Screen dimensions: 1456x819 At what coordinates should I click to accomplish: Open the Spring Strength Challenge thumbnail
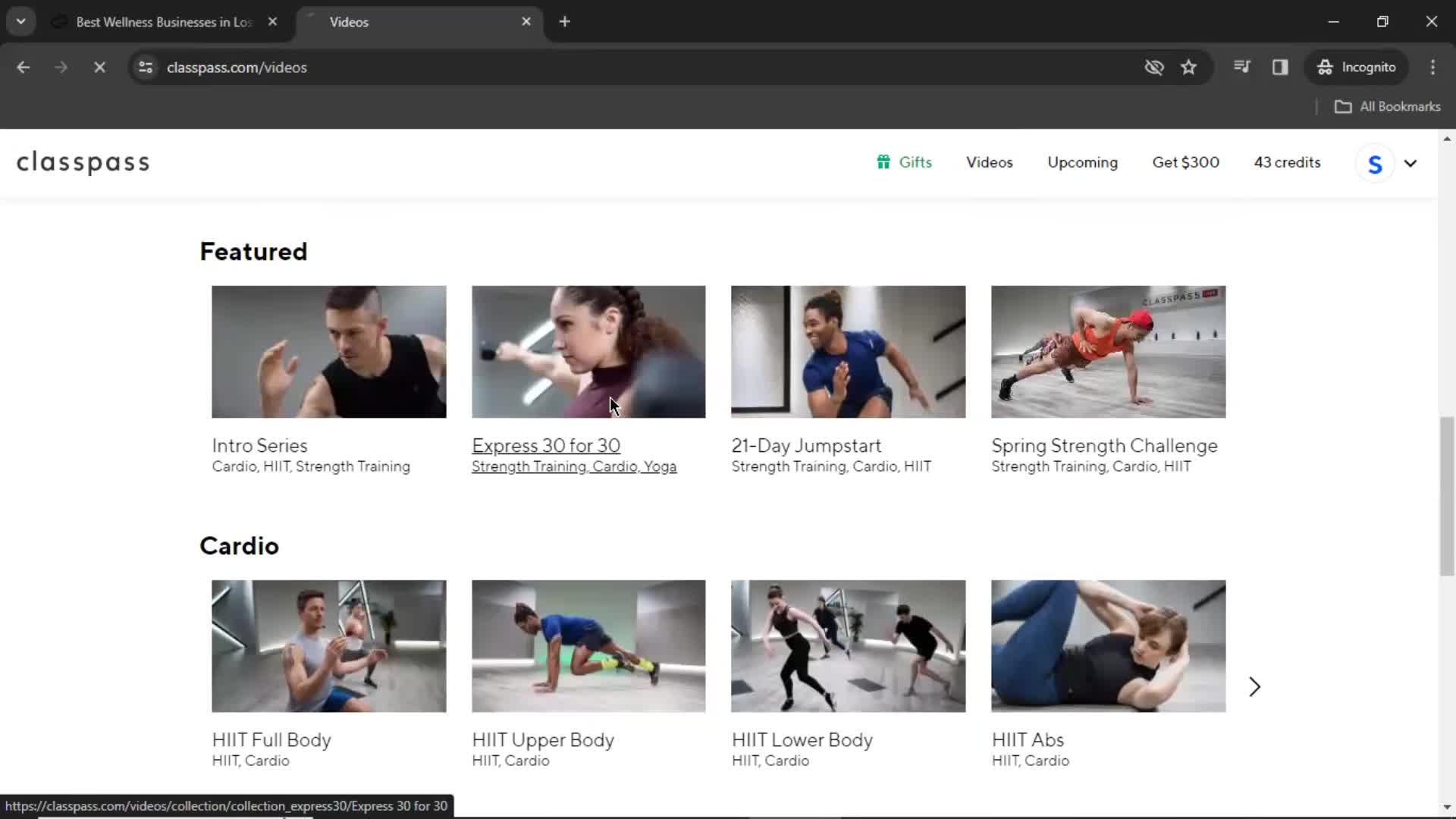point(1108,352)
